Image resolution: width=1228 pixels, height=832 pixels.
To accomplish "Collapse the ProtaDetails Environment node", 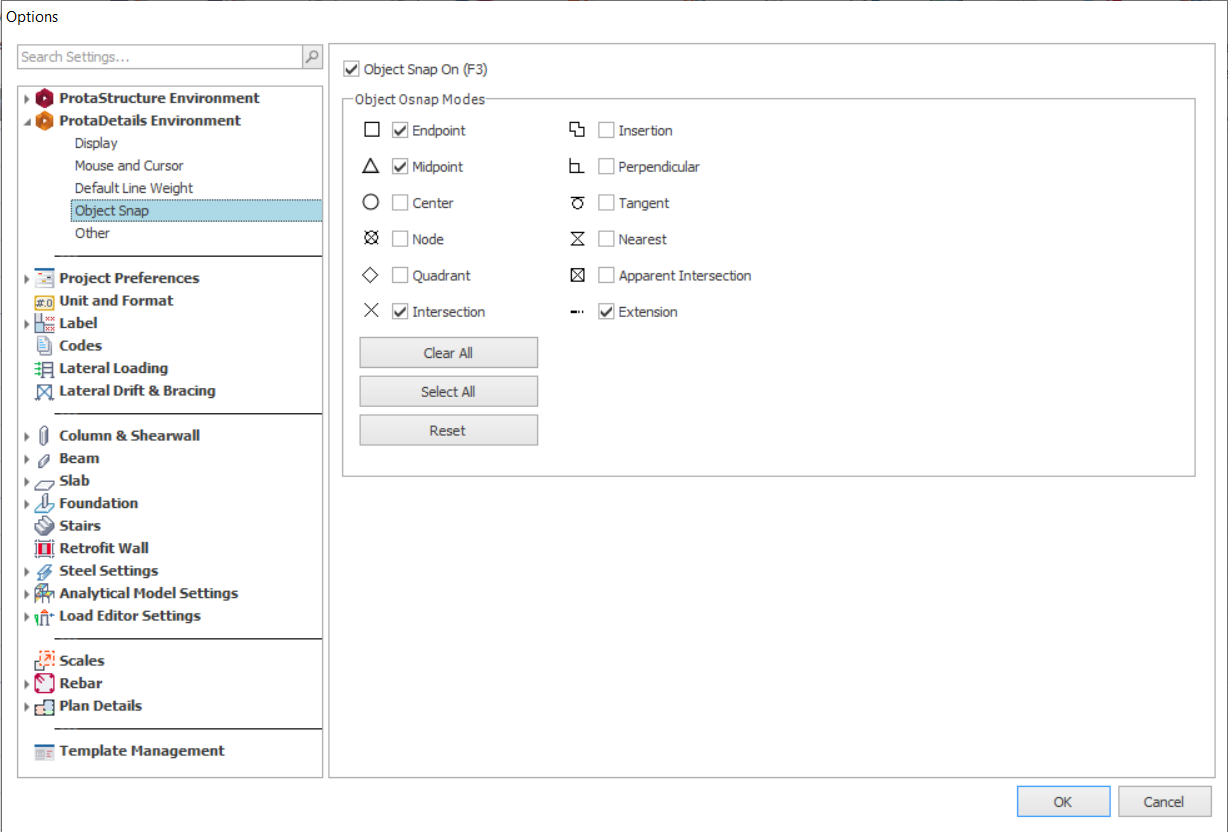I will 27,121.
